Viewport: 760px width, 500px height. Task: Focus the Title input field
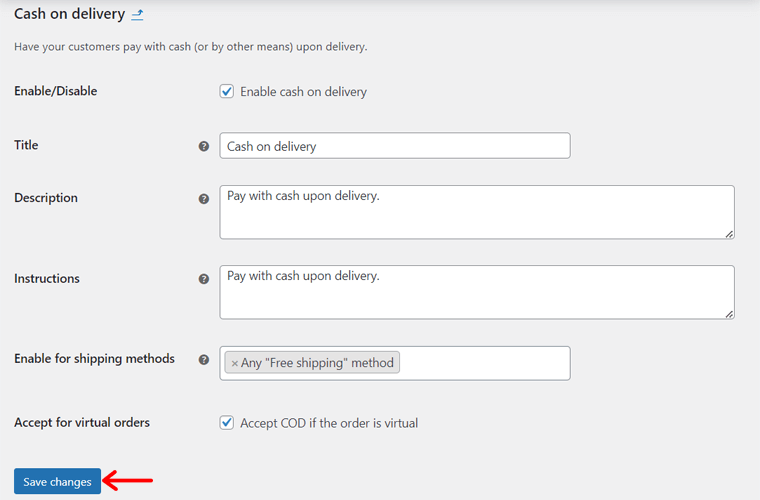pyautogui.click(x=395, y=146)
